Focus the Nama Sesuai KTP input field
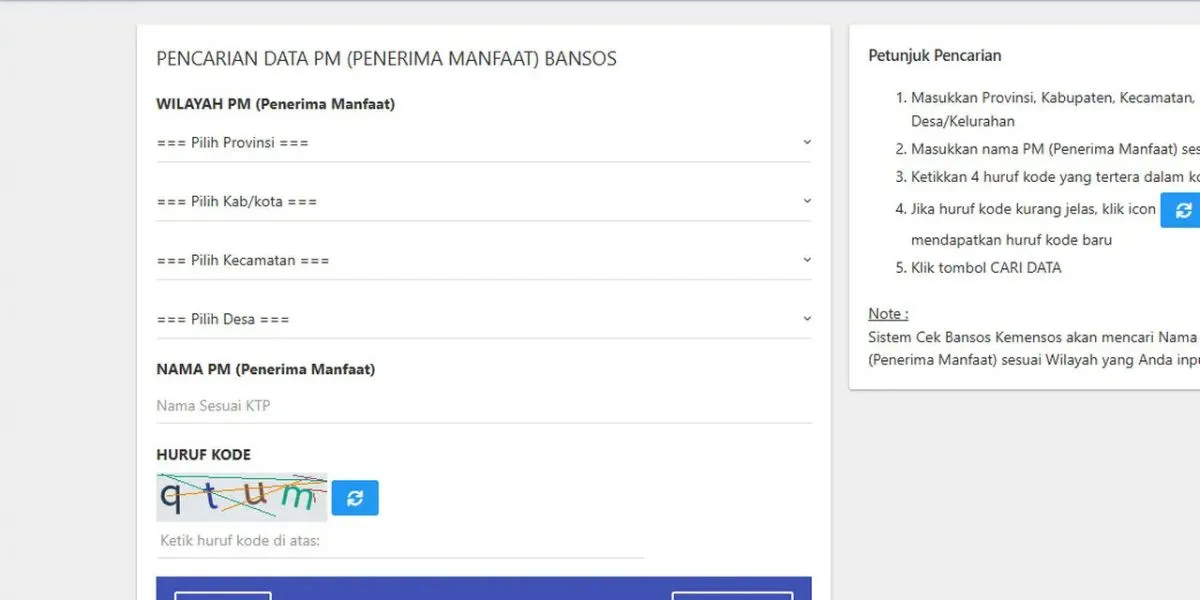This screenshot has height=600, width=1200. [x=483, y=406]
